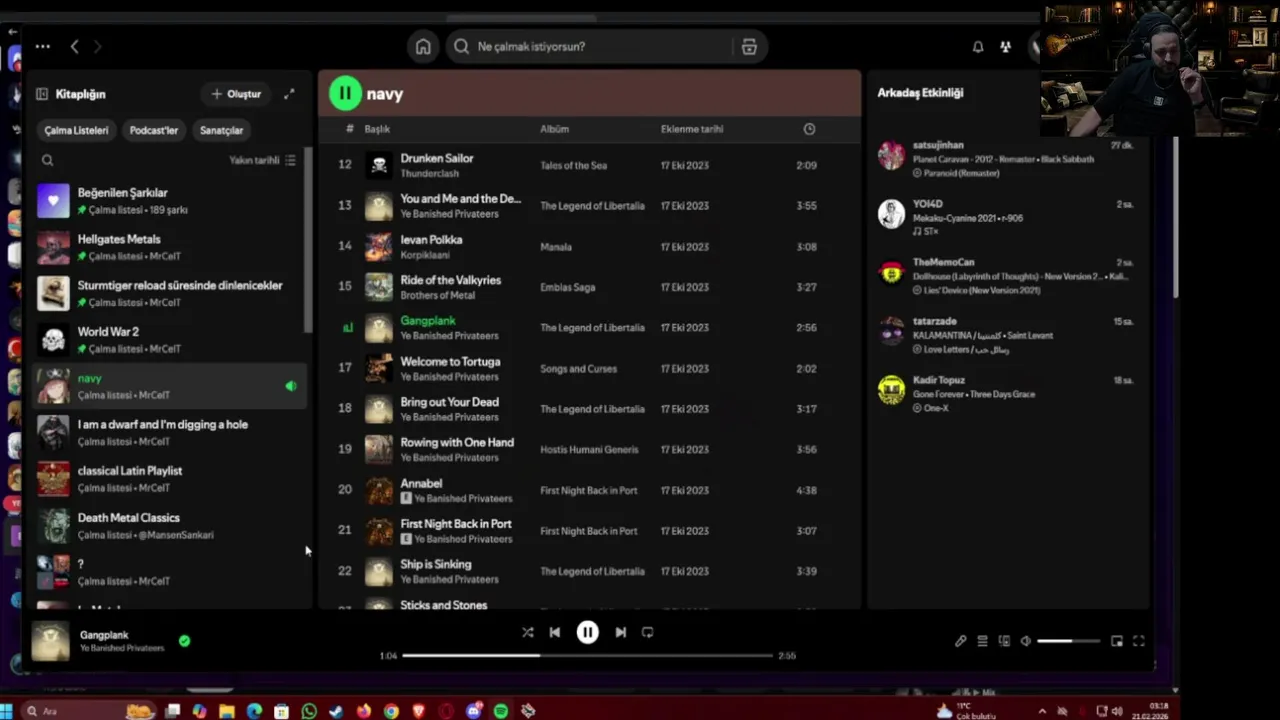Sort by the Başlık column header
The image size is (1280, 720).
point(377,129)
